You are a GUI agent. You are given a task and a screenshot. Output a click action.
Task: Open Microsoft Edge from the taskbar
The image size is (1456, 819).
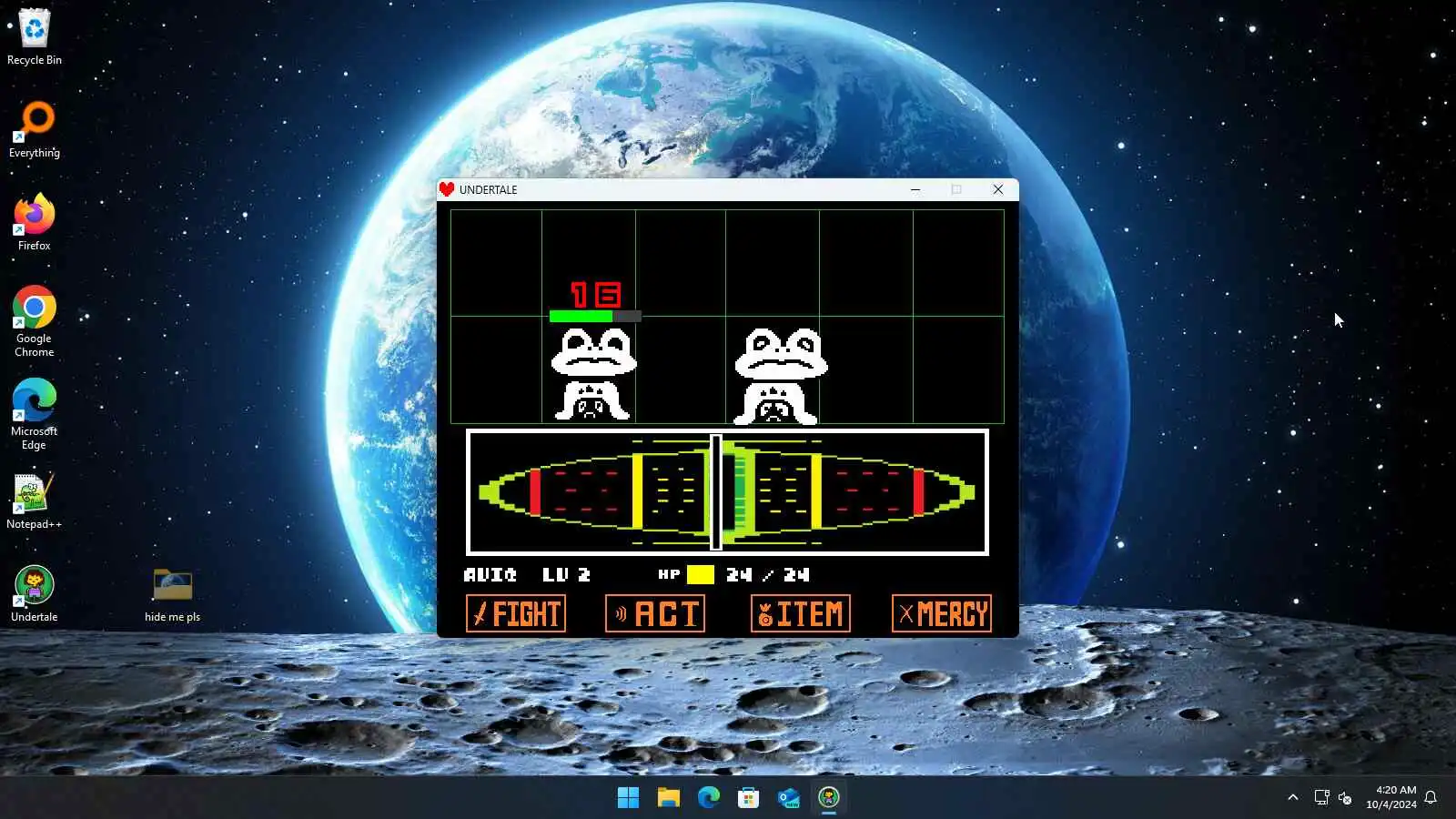tap(709, 798)
